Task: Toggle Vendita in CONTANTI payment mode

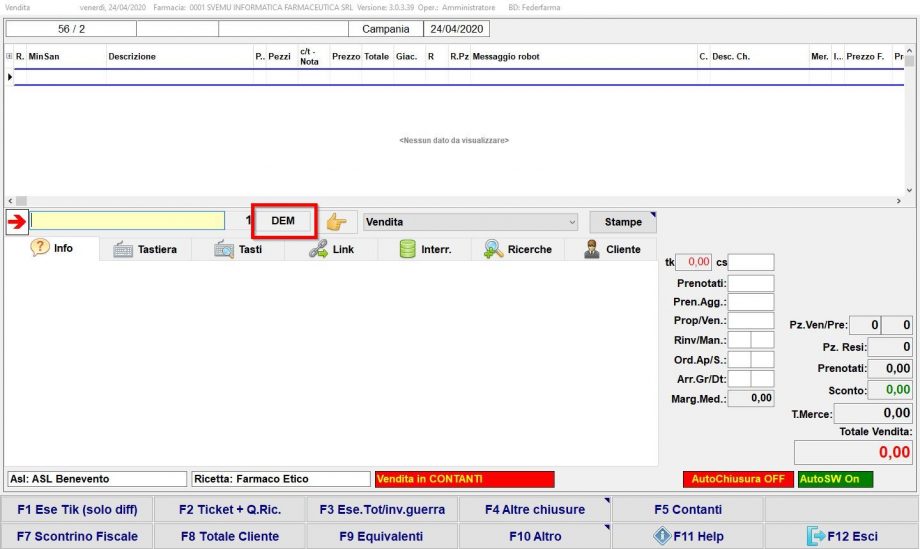Action: [464, 479]
